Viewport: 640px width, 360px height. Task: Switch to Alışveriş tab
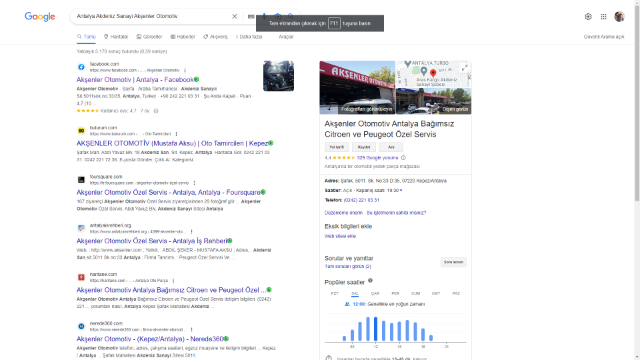[216, 37]
